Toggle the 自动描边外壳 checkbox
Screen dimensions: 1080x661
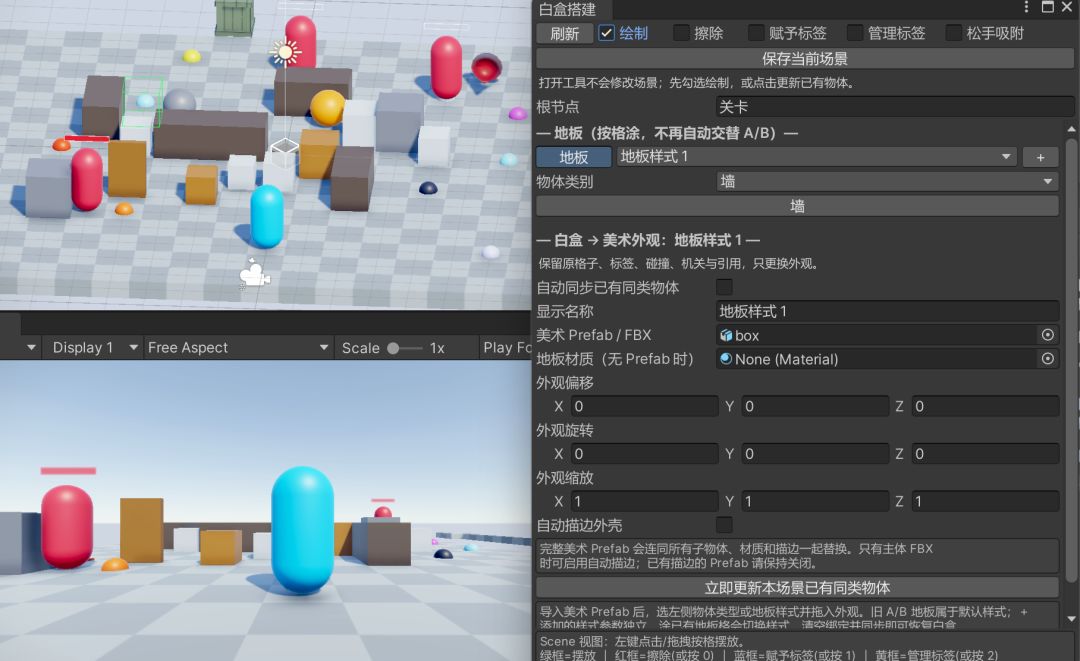724,525
